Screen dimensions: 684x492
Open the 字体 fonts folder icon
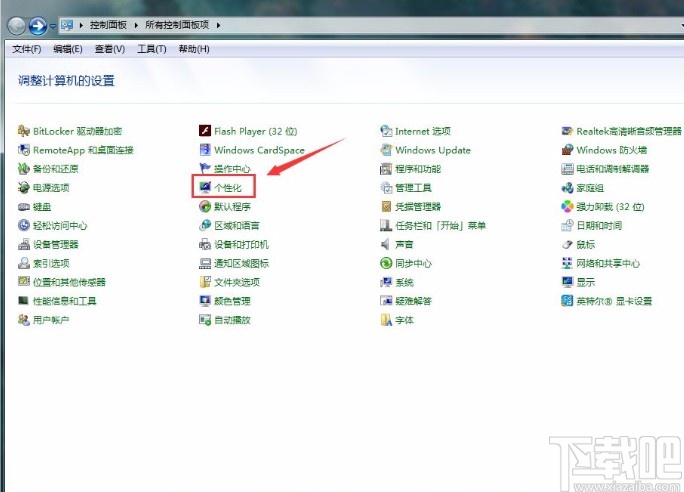coord(386,320)
